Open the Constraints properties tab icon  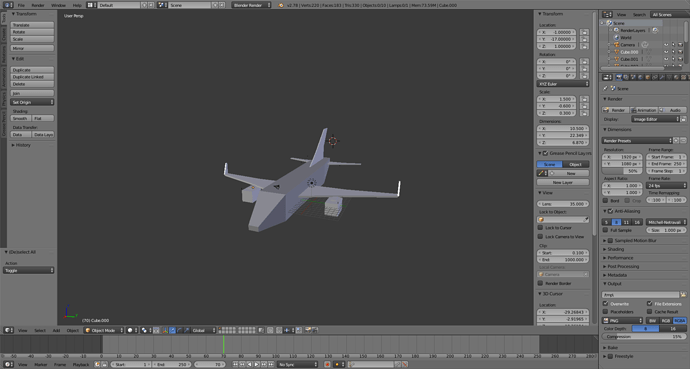(655, 77)
